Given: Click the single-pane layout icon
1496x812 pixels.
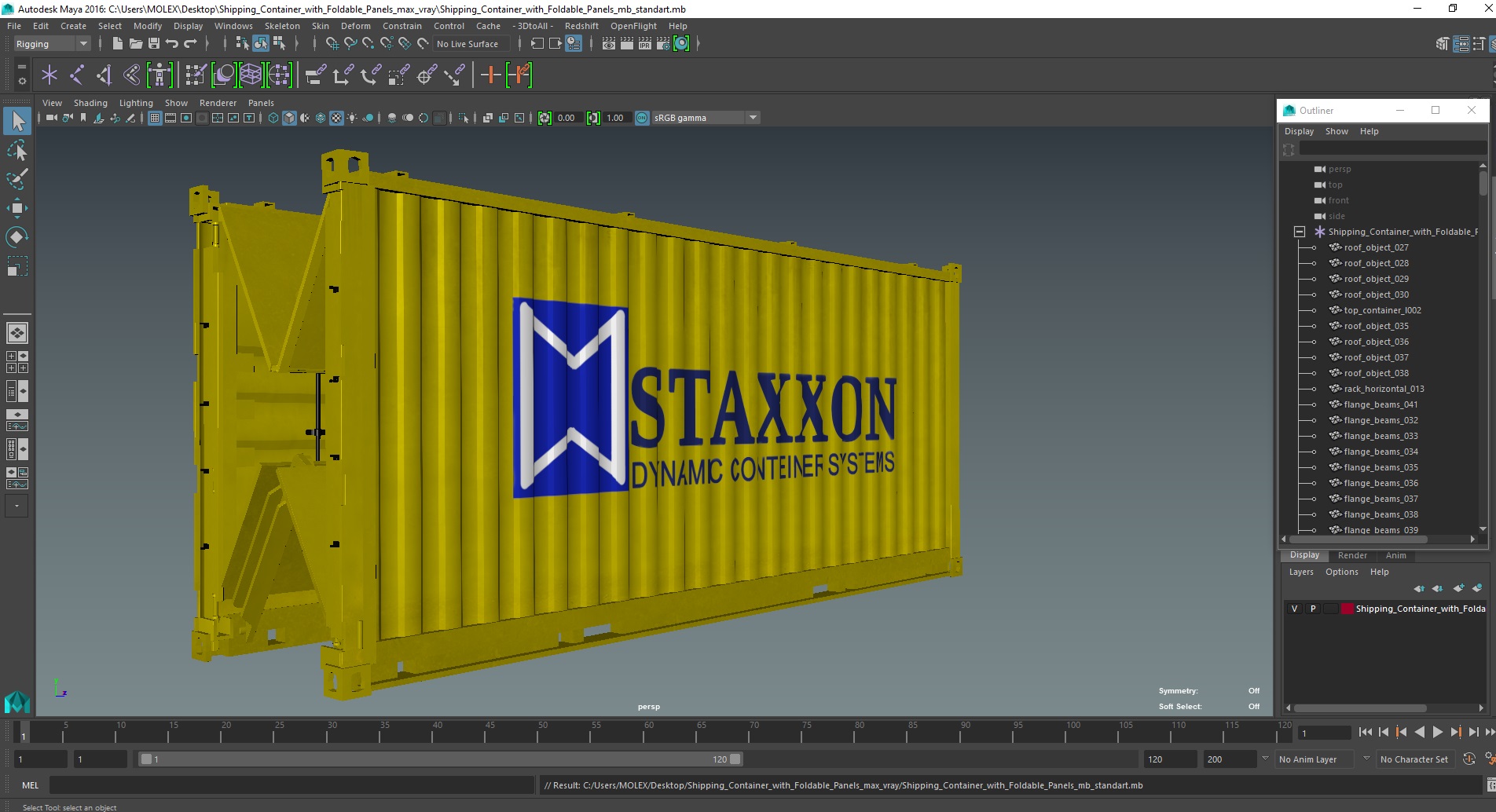Looking at the screenshot, I should 17,333.
